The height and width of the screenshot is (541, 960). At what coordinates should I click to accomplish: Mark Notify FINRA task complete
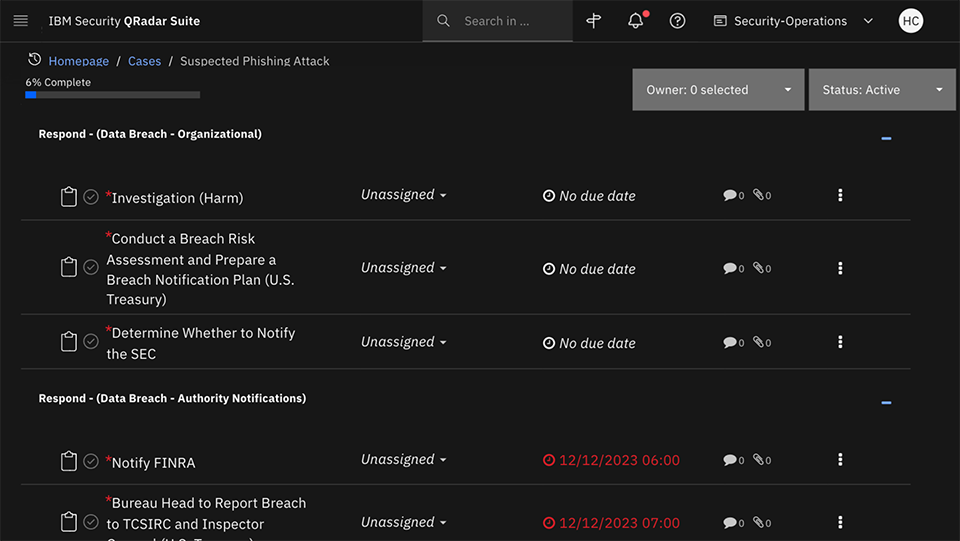(x=91, y=461)
